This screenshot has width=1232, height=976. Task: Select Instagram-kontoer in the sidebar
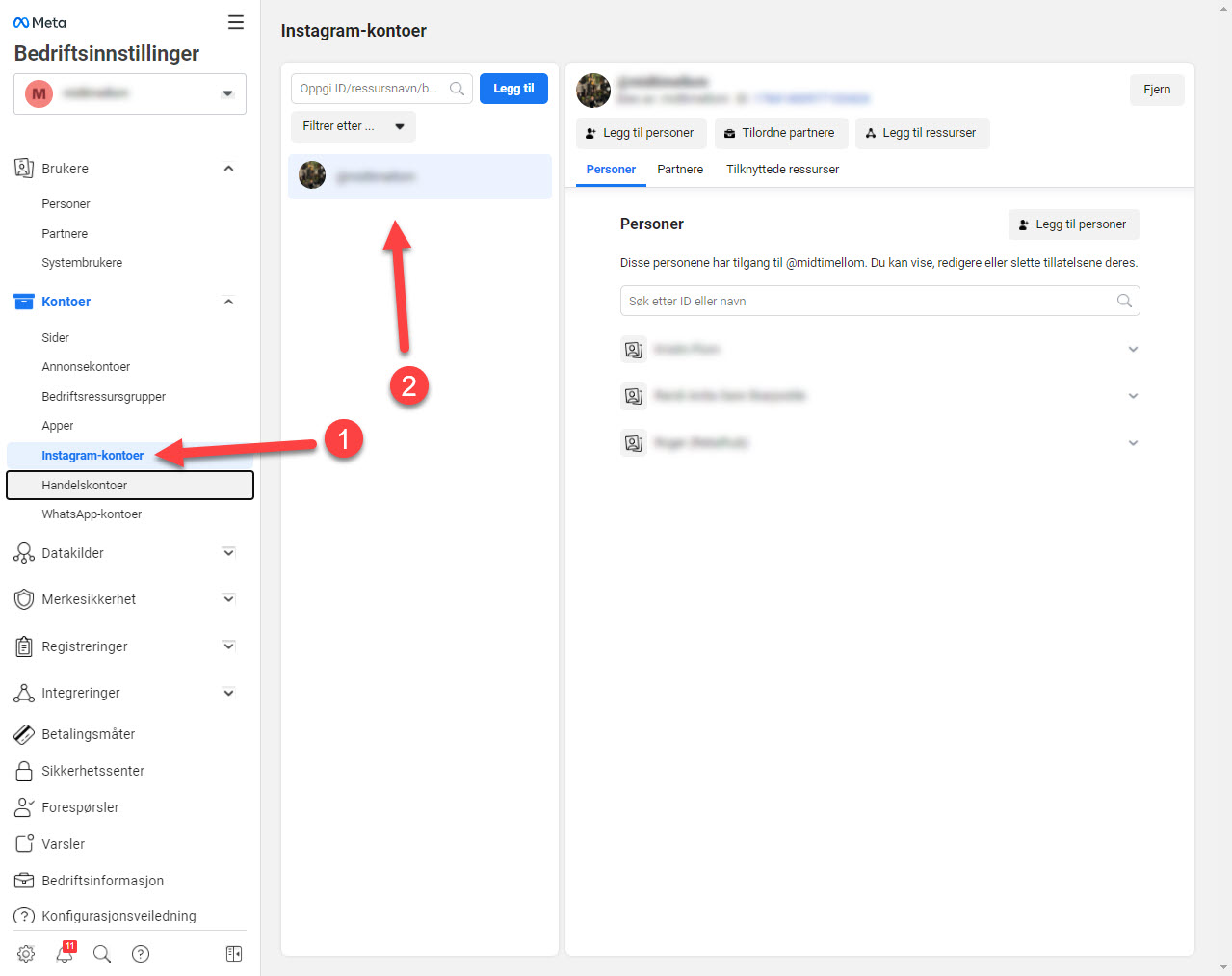tap(92, 456)
